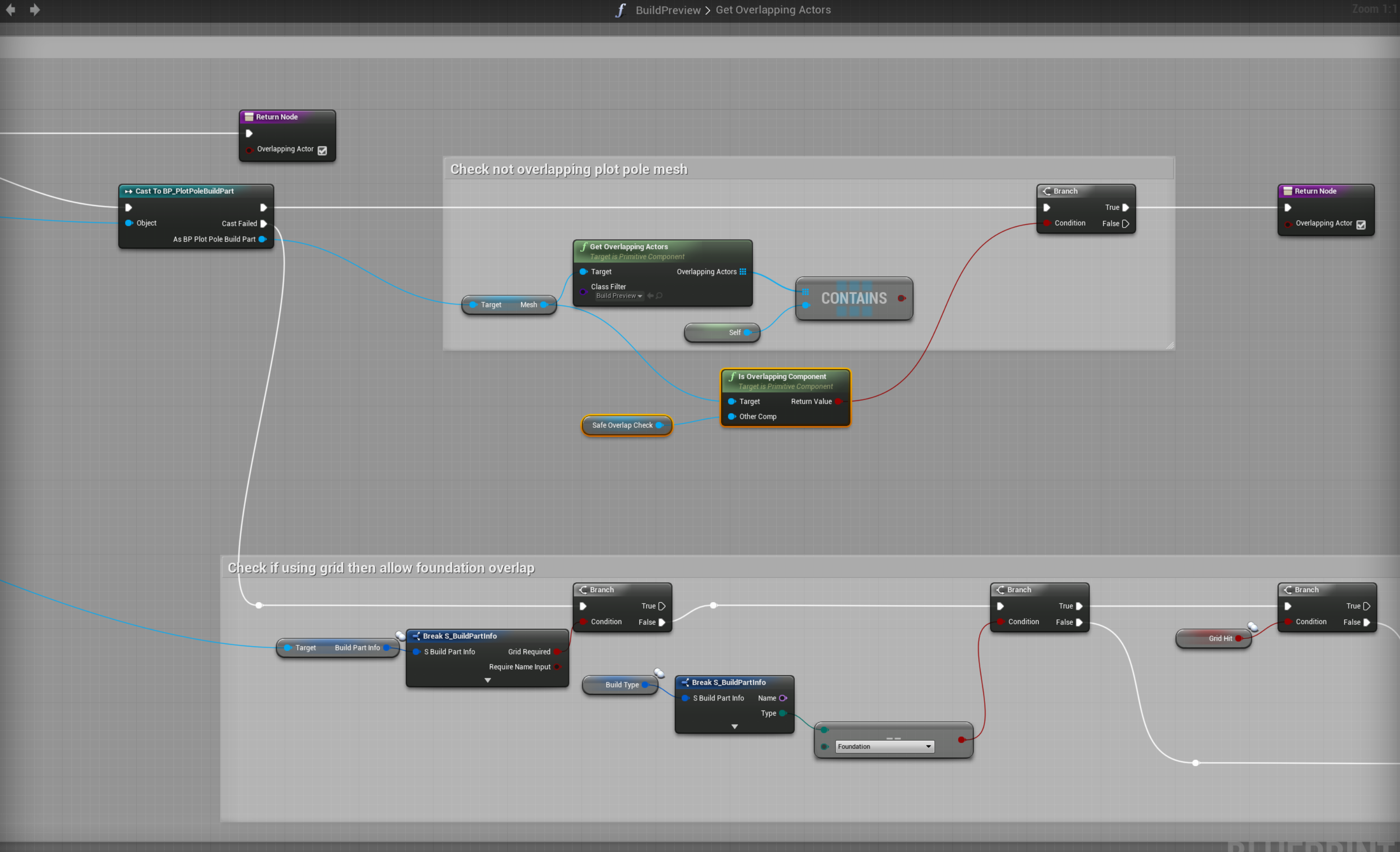
Task: Click the Cast Failed execution pin
Action: click(x=264, y=224)
